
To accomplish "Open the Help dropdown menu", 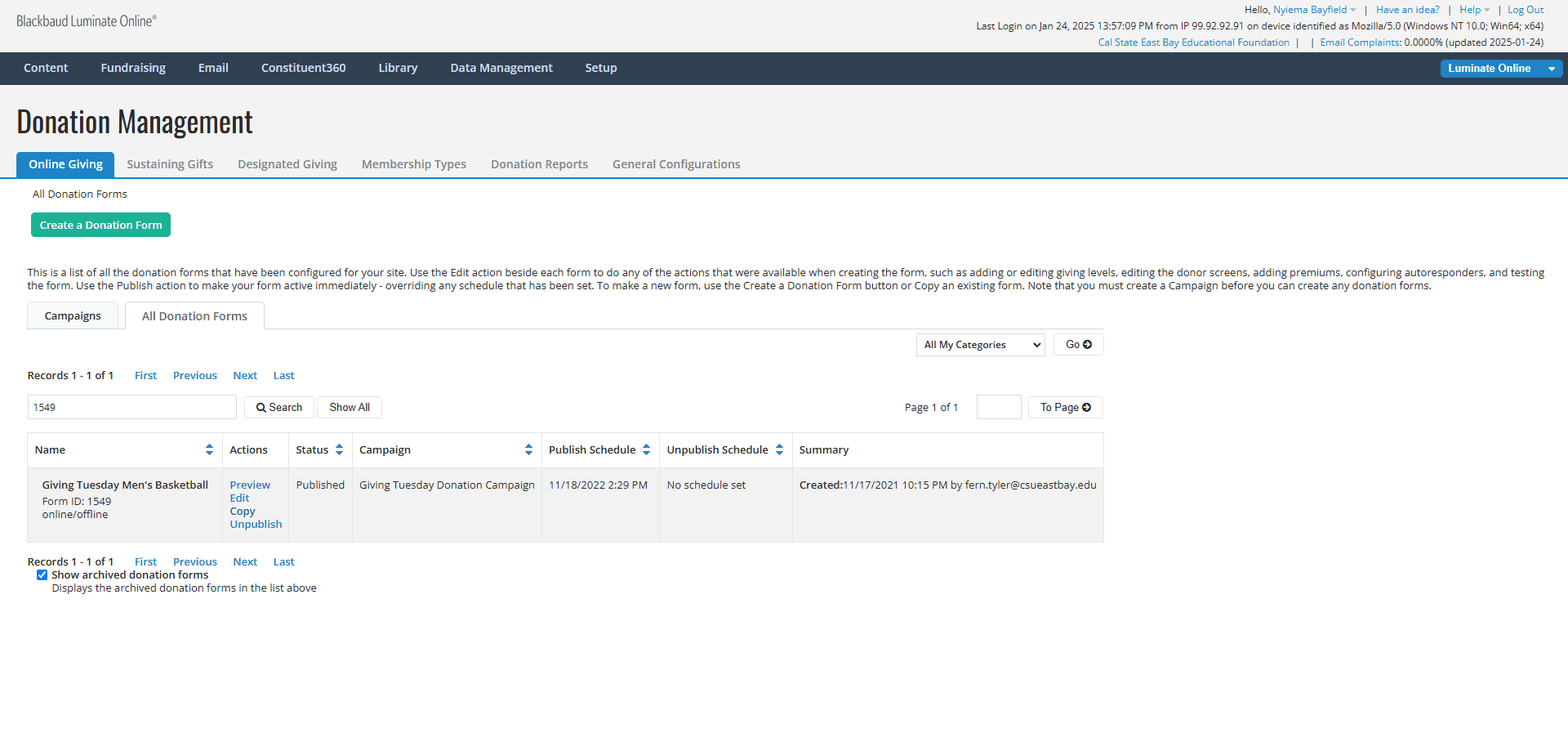I will [1475, 10].
